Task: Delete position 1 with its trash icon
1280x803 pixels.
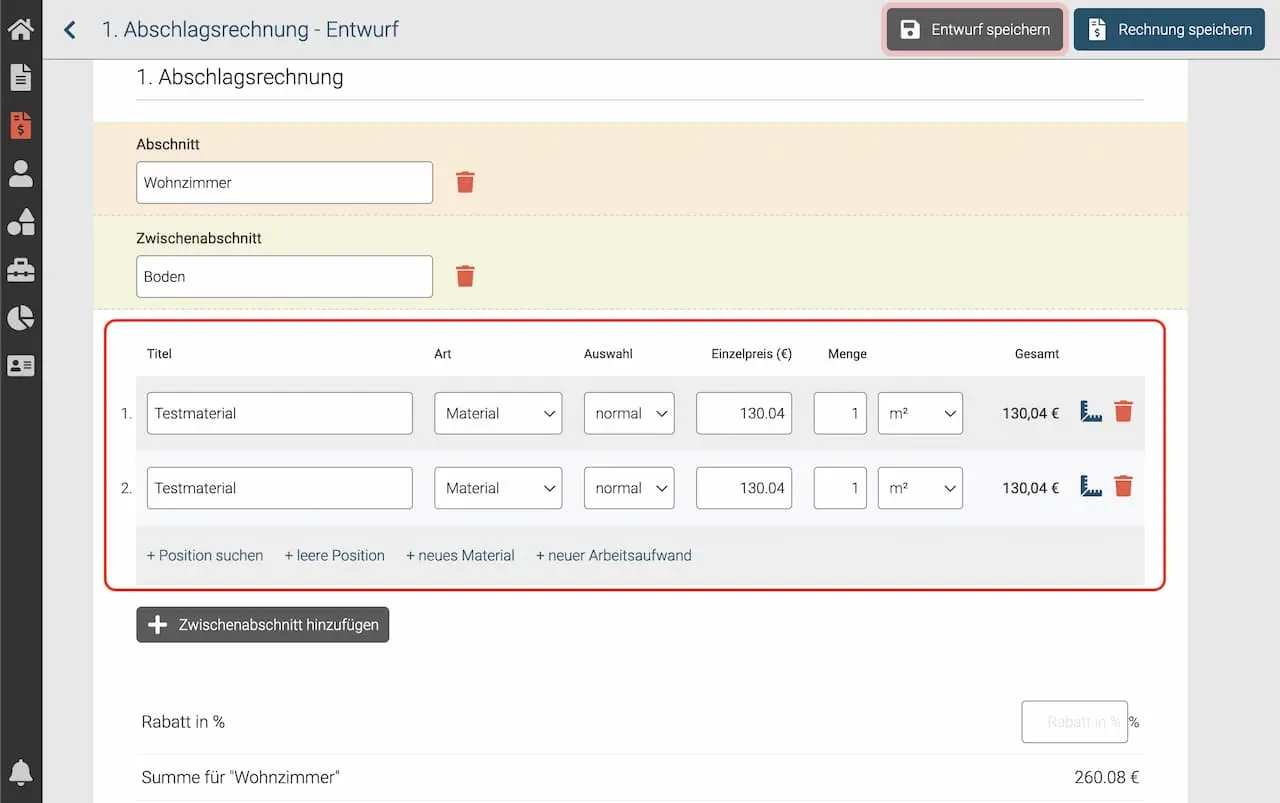Action: click(x=1123, y=412)
